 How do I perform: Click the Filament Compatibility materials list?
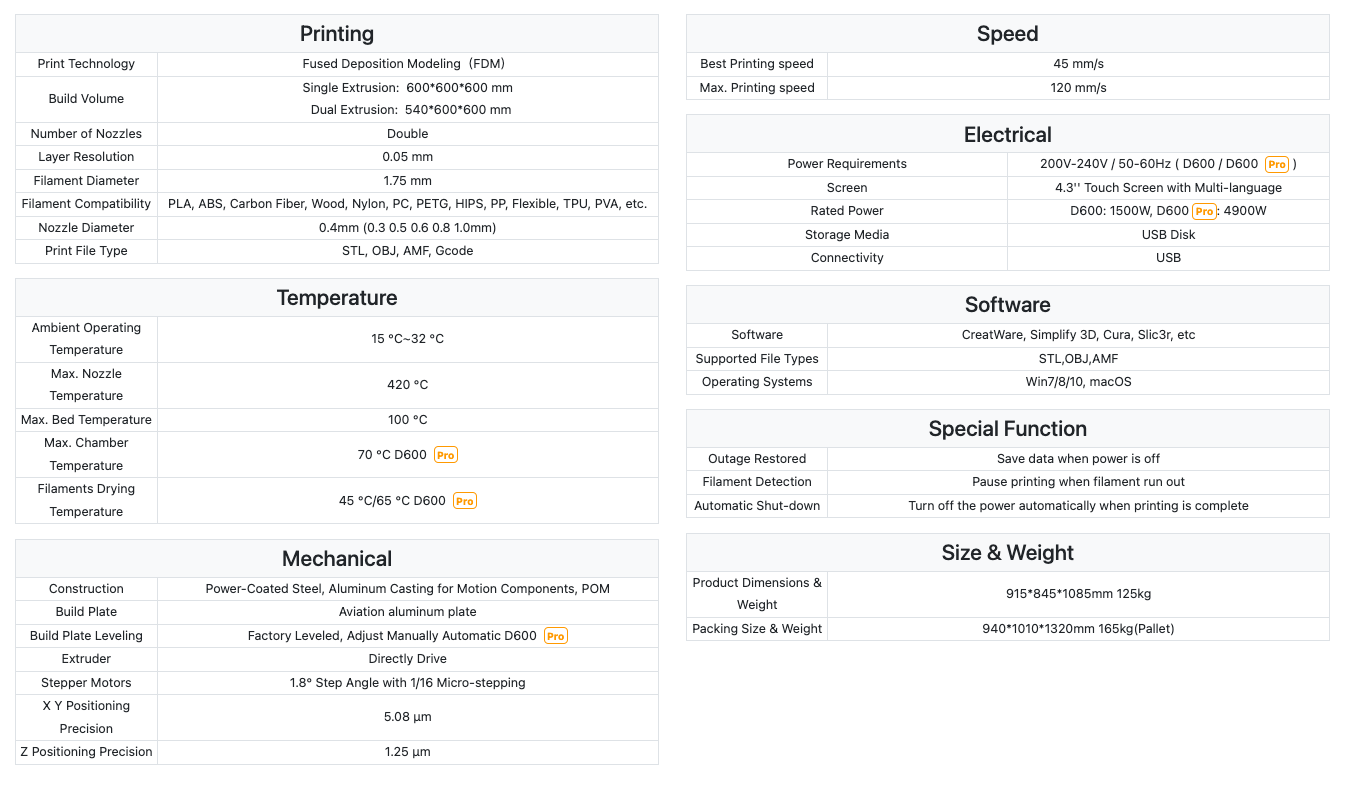[x=408, y=204]
